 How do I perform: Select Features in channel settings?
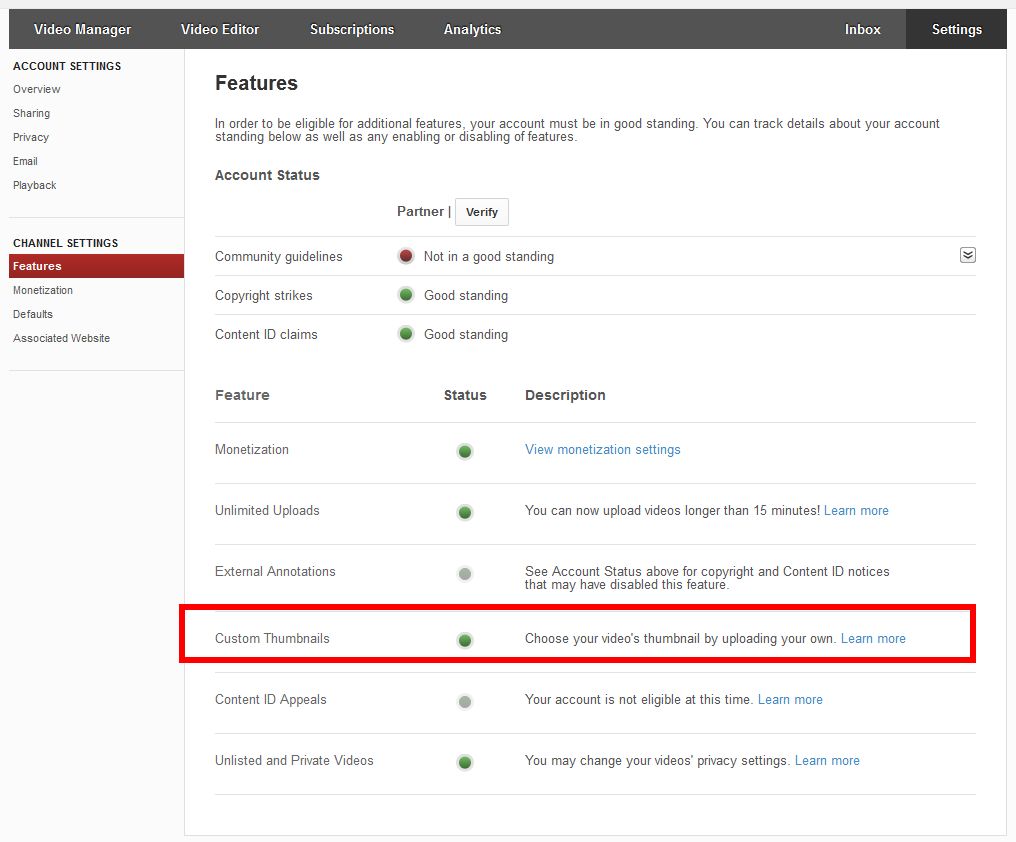pos(97,266)
